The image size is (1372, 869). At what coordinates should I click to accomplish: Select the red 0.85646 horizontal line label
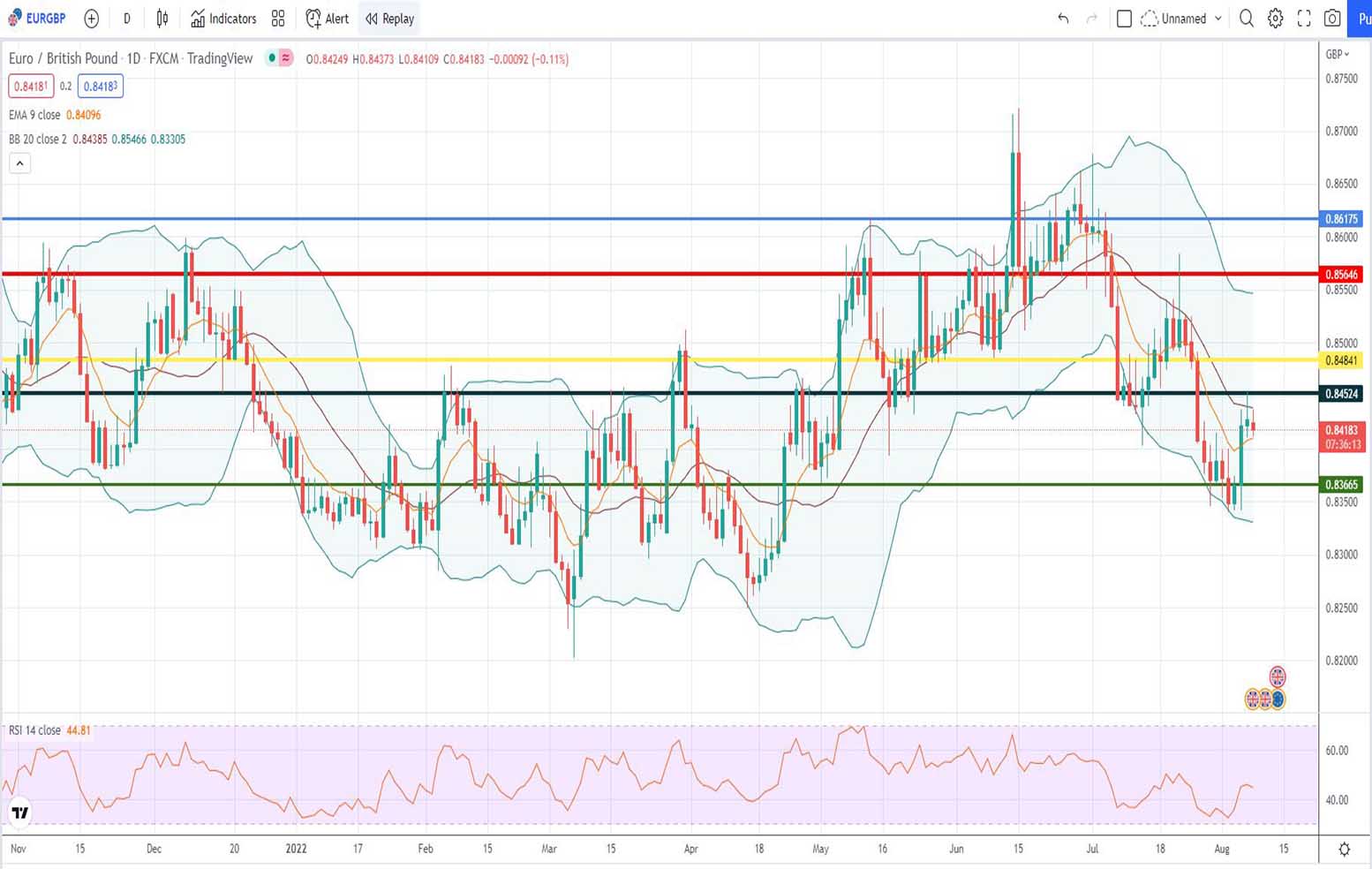pos(1340,275)
